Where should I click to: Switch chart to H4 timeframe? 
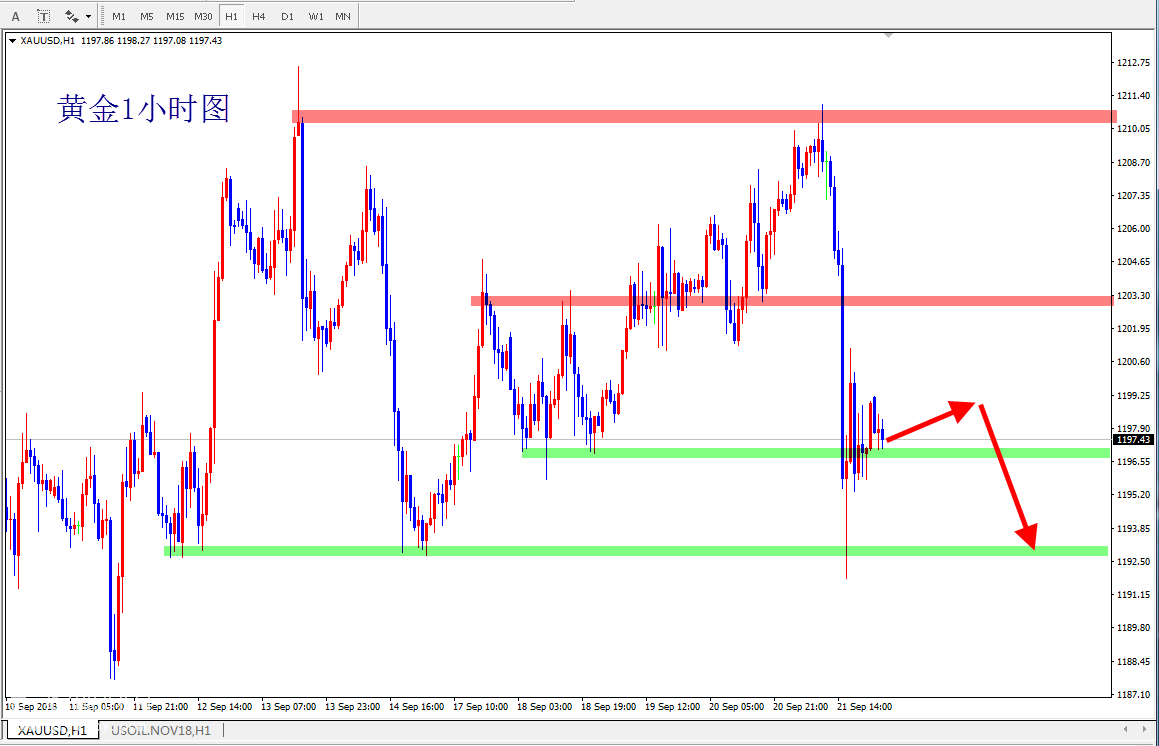pos(259,16)
